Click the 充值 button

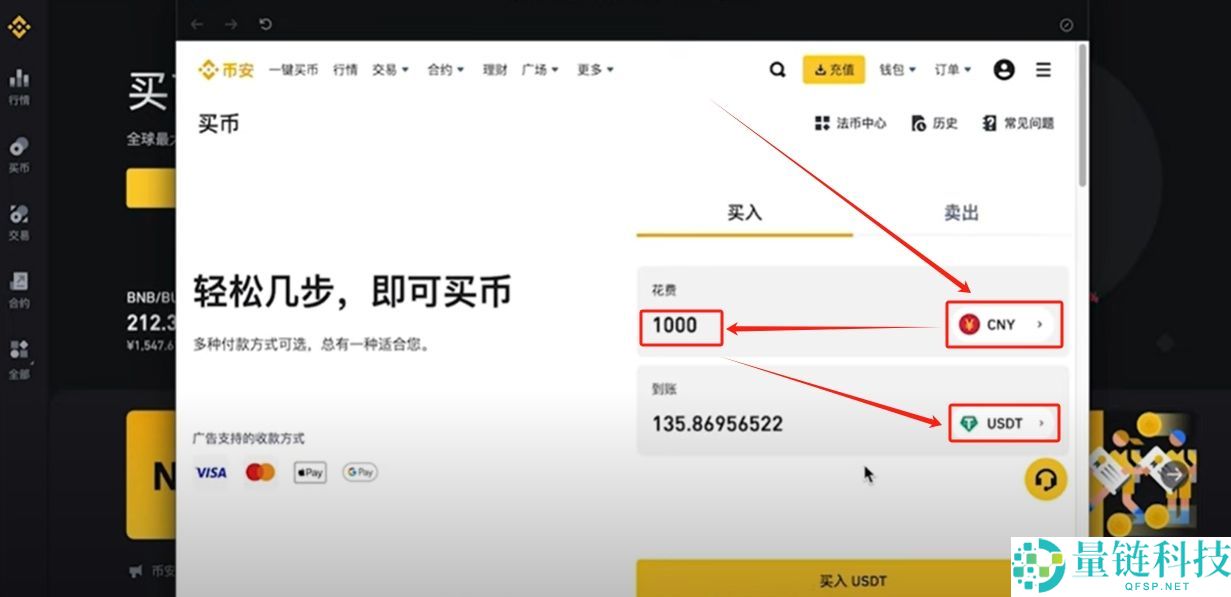click(833, 70)
